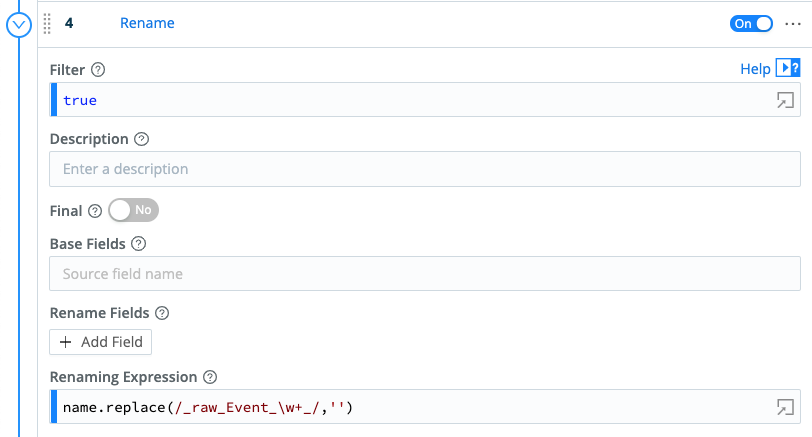Click the Help panel arrow icon

click(x=788, y=69)
